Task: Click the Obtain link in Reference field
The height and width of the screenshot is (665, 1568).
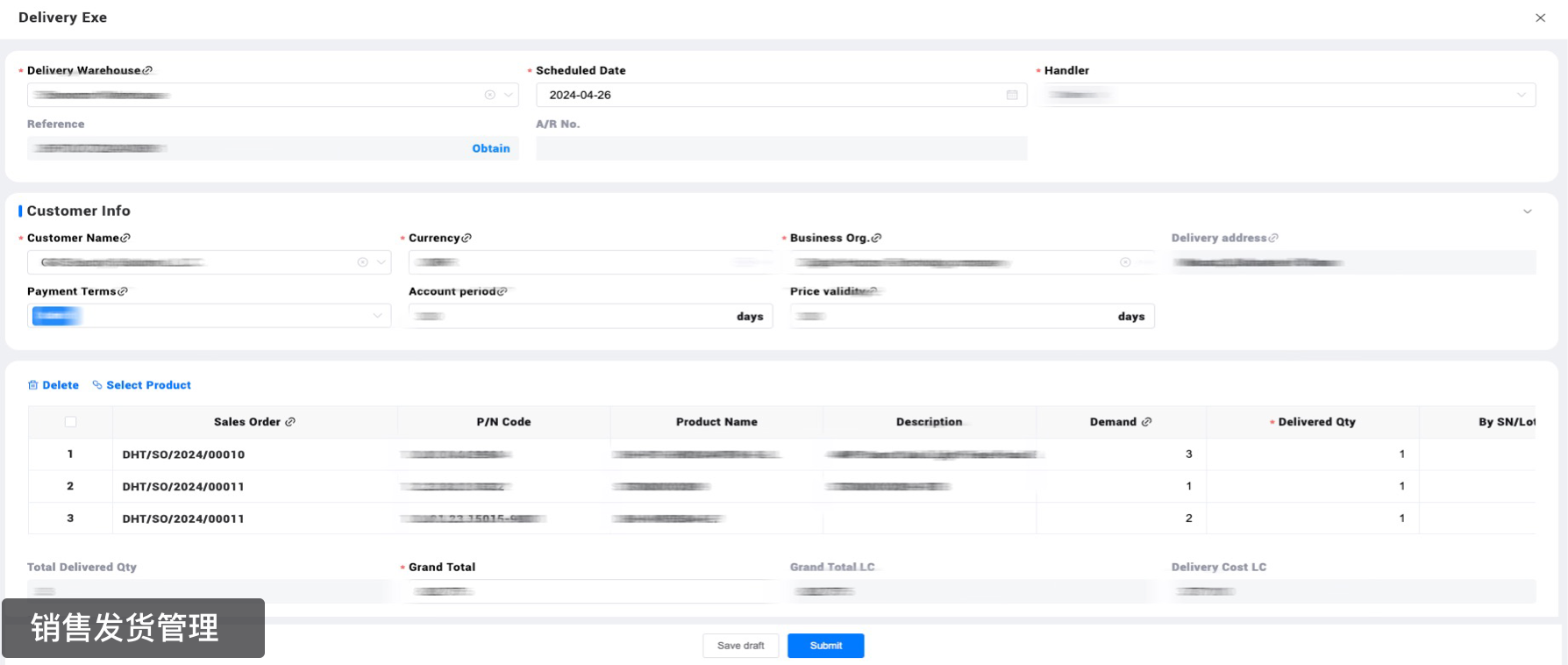Action: tap(490, 148)
